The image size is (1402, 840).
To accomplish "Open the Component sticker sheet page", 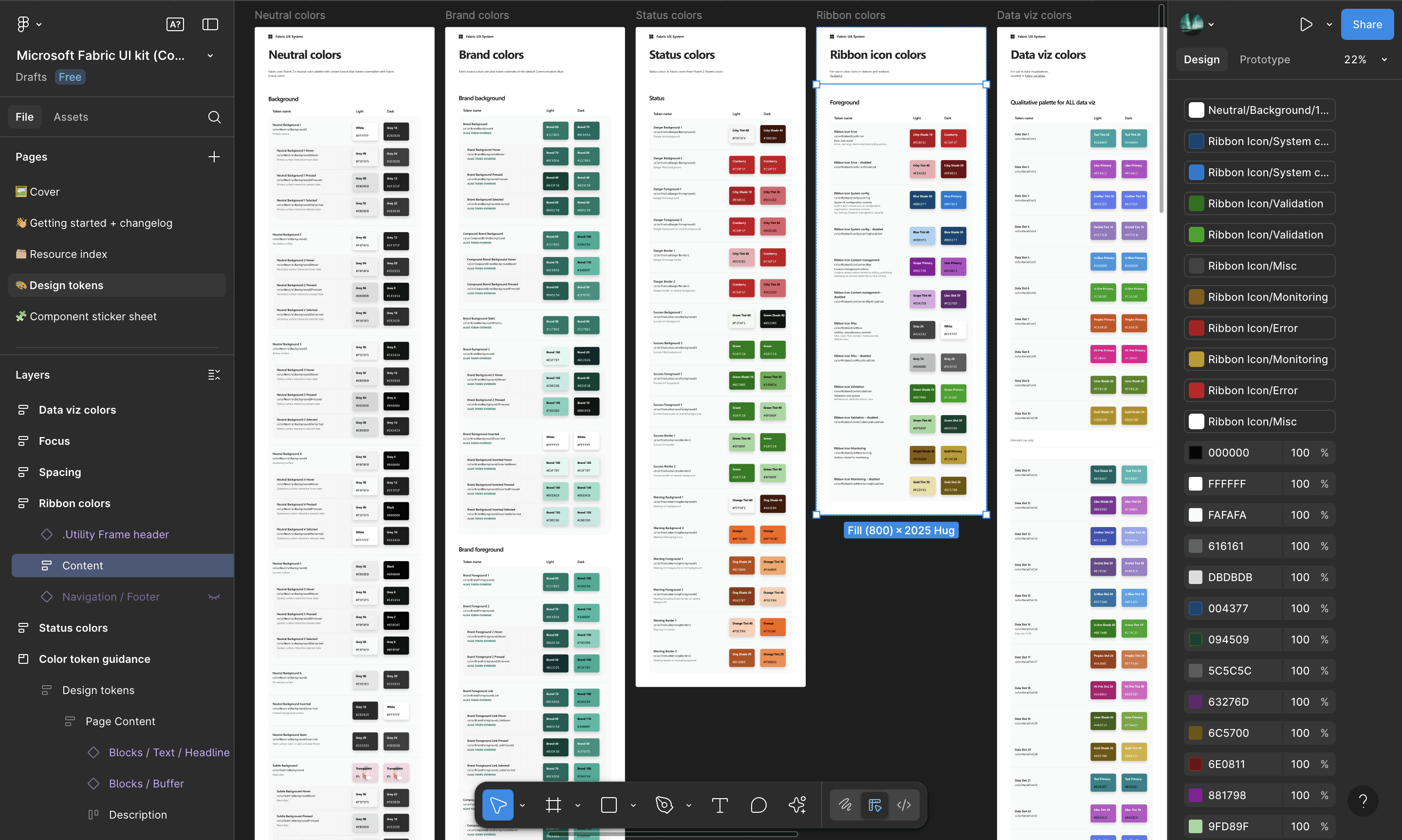I will tap(93, 316).
